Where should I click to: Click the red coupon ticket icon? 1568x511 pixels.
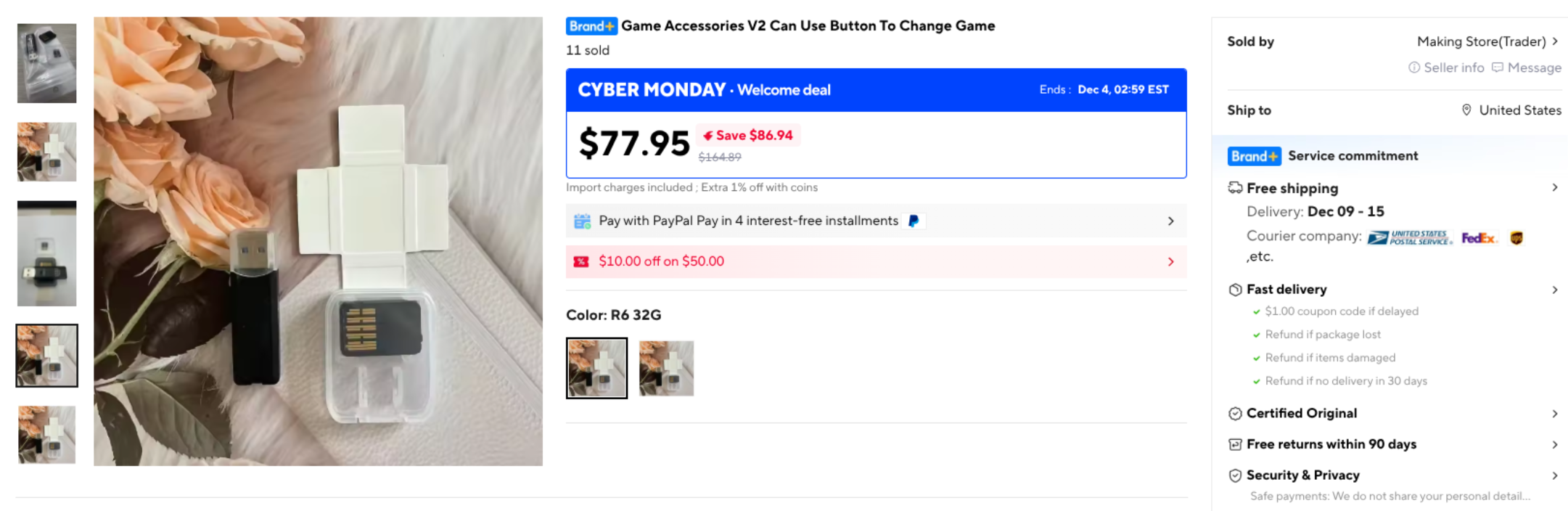tap(581, 261)
